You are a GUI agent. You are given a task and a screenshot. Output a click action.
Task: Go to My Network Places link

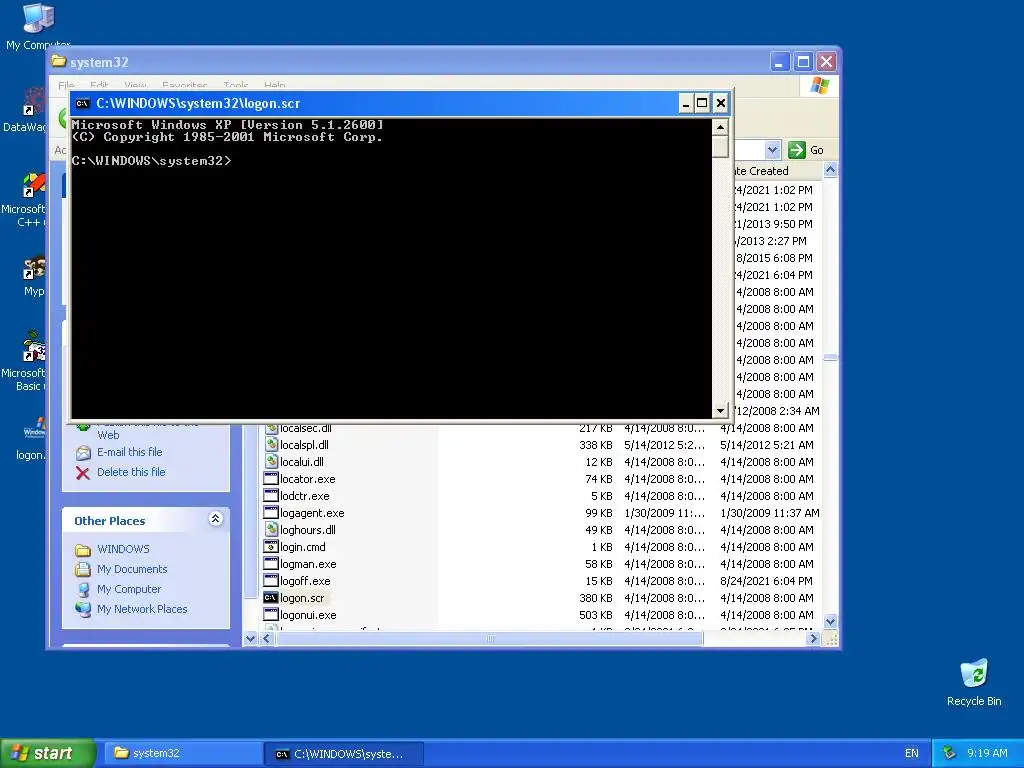(x=142, y=609)
